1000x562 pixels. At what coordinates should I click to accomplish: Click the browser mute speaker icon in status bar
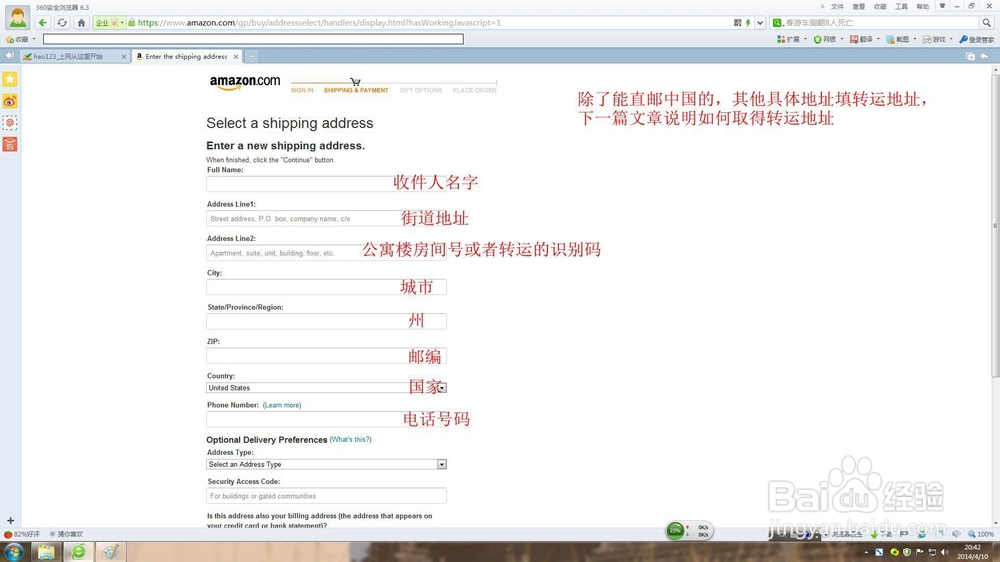(956, 534)
